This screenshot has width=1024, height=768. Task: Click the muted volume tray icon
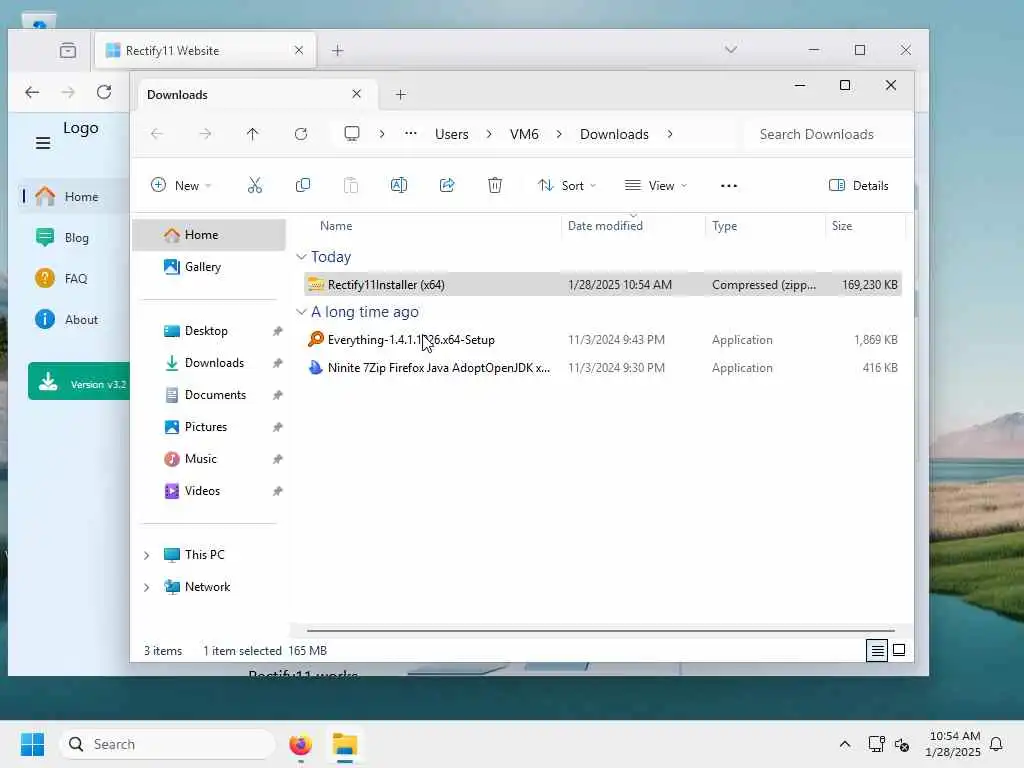(903, 744)
